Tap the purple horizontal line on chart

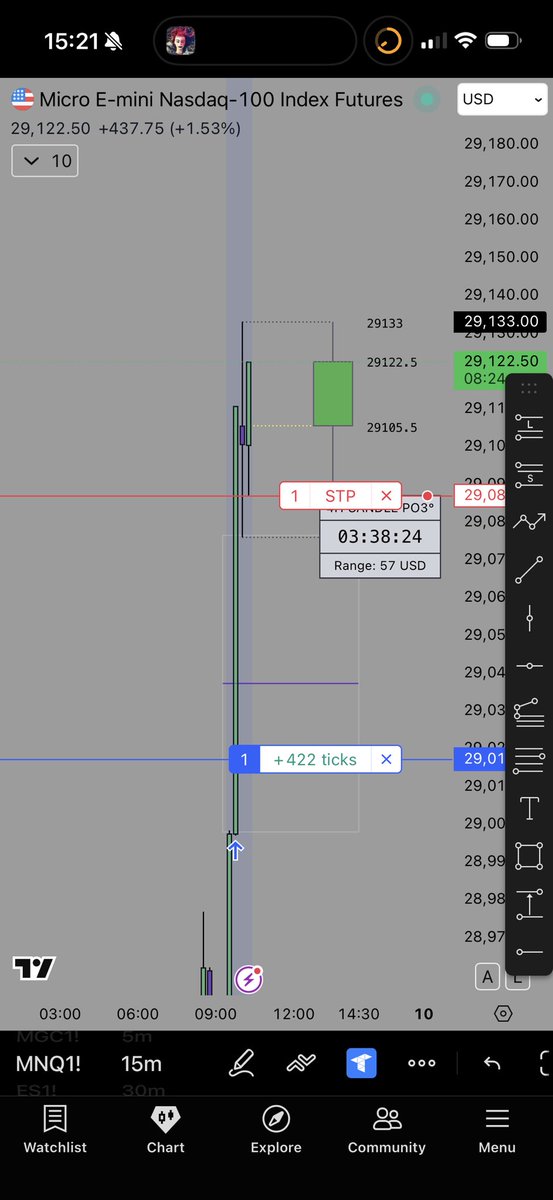290,683
